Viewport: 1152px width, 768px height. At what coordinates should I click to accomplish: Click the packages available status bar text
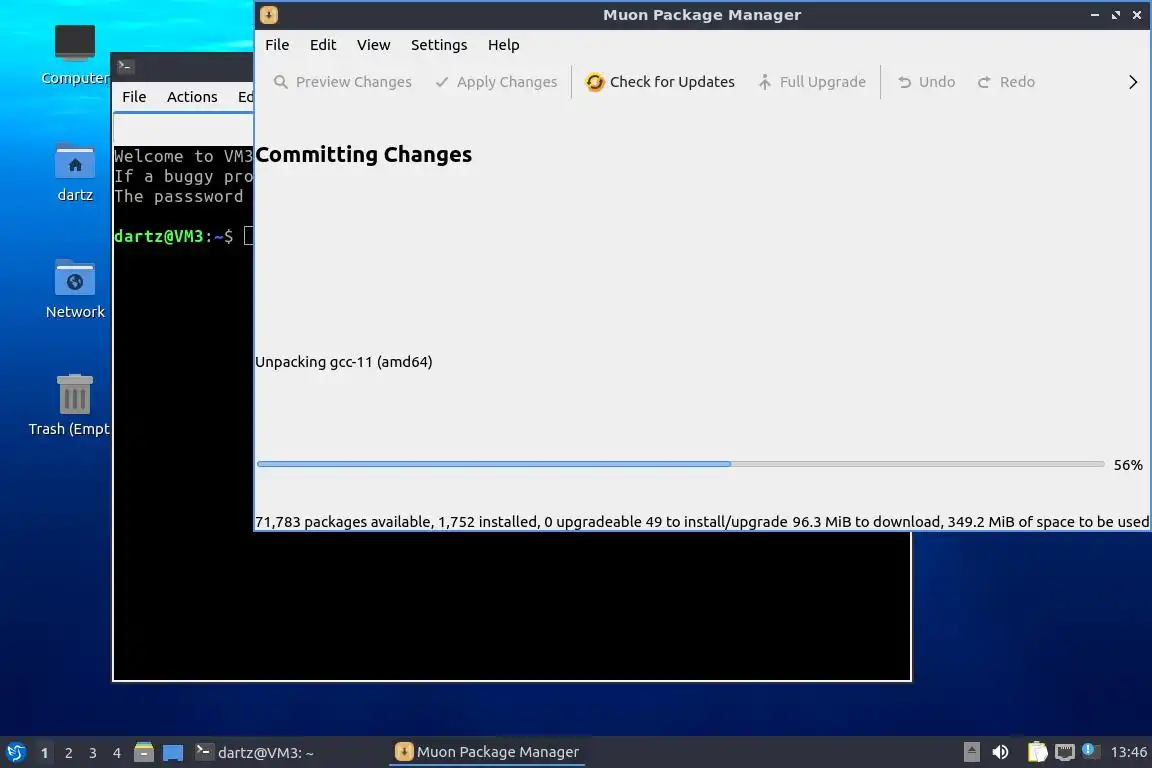[x=702, y=521]
